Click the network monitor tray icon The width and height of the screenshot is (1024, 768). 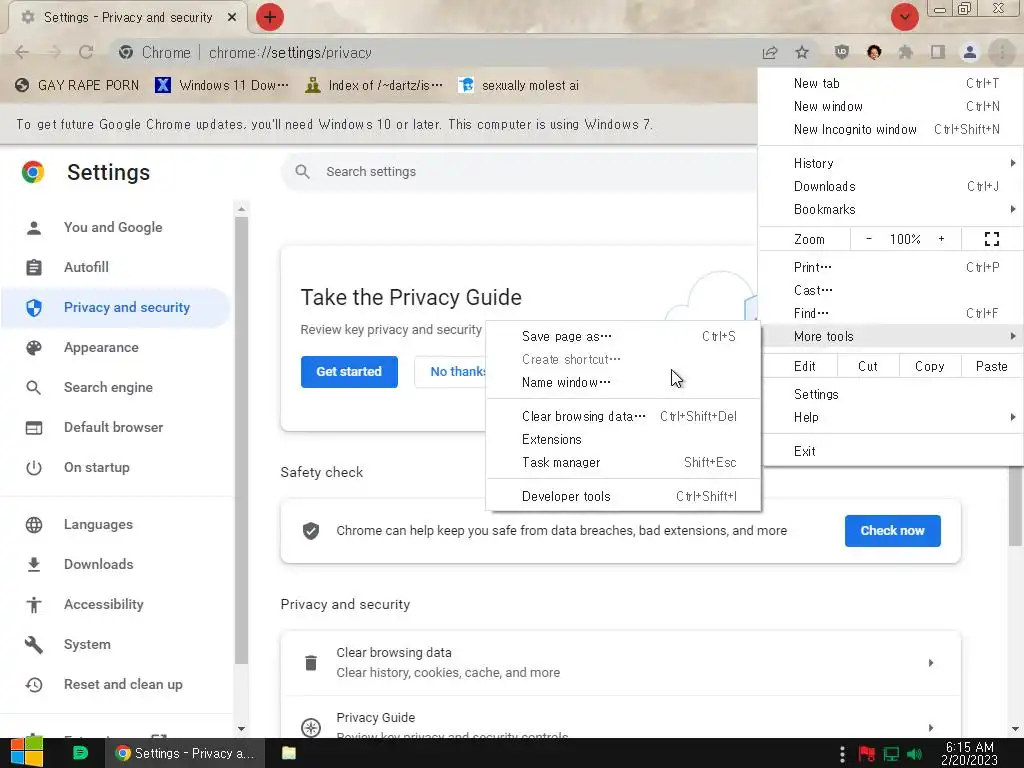891,754
